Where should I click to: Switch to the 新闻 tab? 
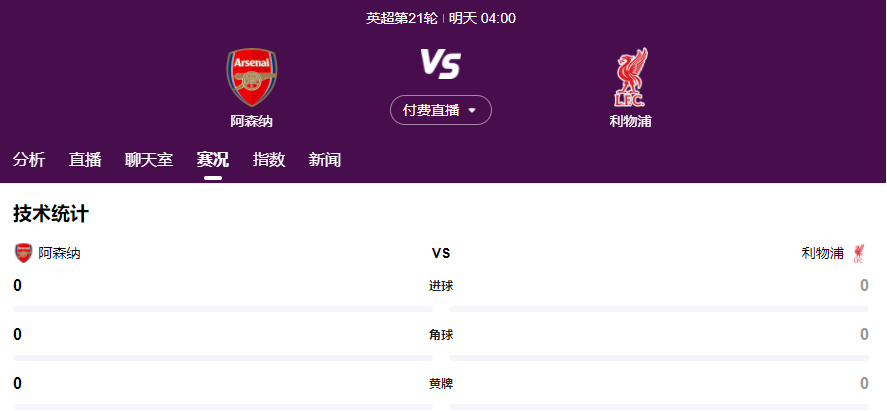[325, 160]
